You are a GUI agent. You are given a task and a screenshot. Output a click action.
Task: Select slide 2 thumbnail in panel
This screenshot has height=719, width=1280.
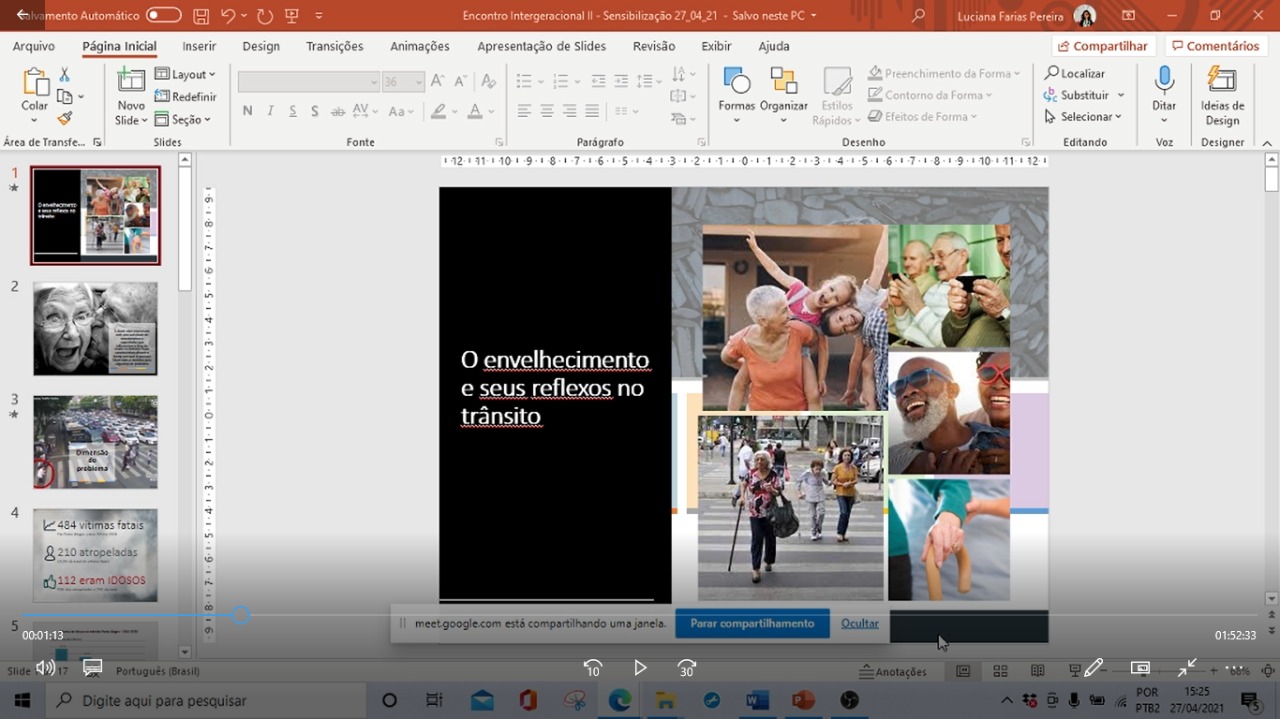pyautogui.click(x=95, y=328)
